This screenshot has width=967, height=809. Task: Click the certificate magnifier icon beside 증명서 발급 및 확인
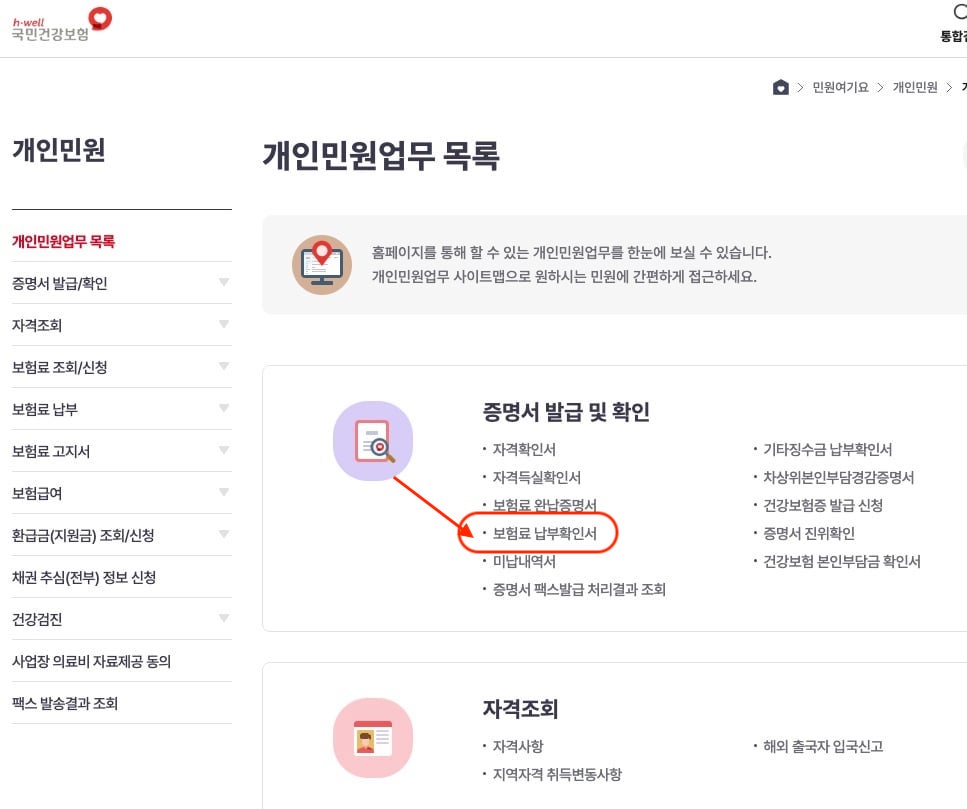coord(373,441)
